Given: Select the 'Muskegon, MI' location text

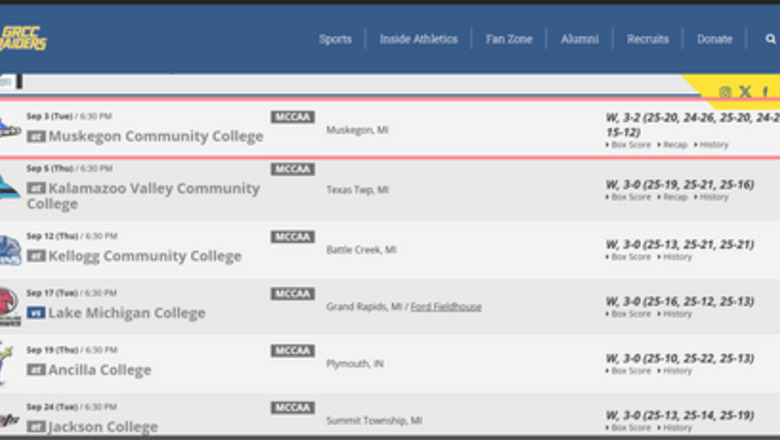Looking at the screenshot, I should click(357, 130).
